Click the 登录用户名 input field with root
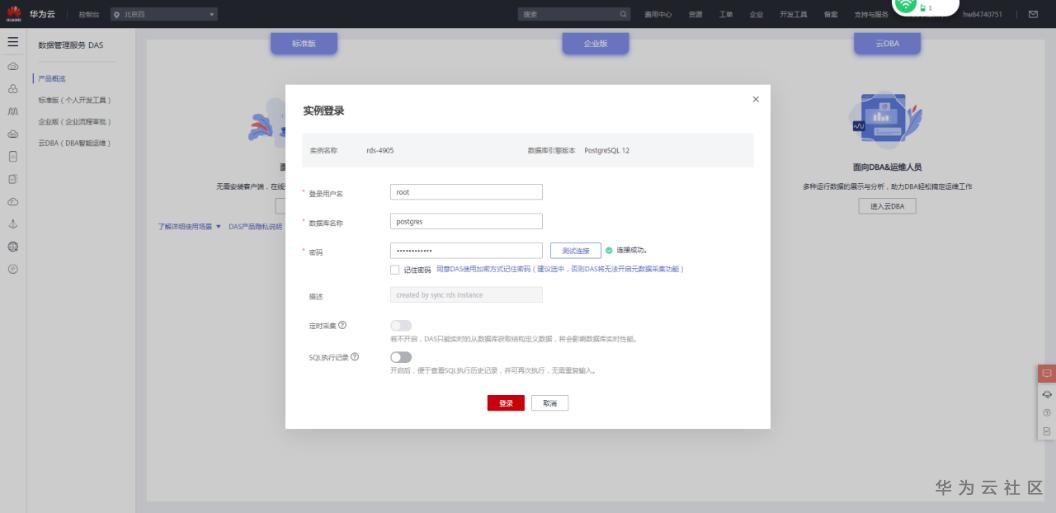The image size is (1056, 513). [466, 192]
